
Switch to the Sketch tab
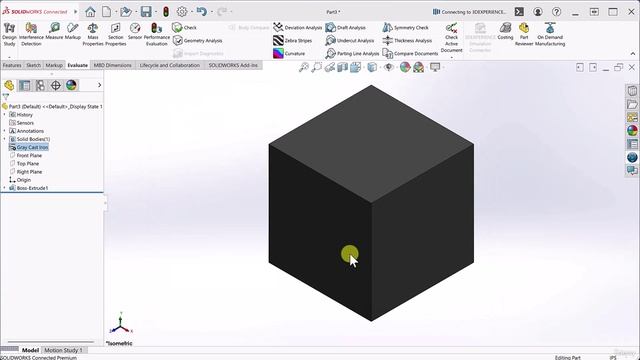[x=33, y=65]
